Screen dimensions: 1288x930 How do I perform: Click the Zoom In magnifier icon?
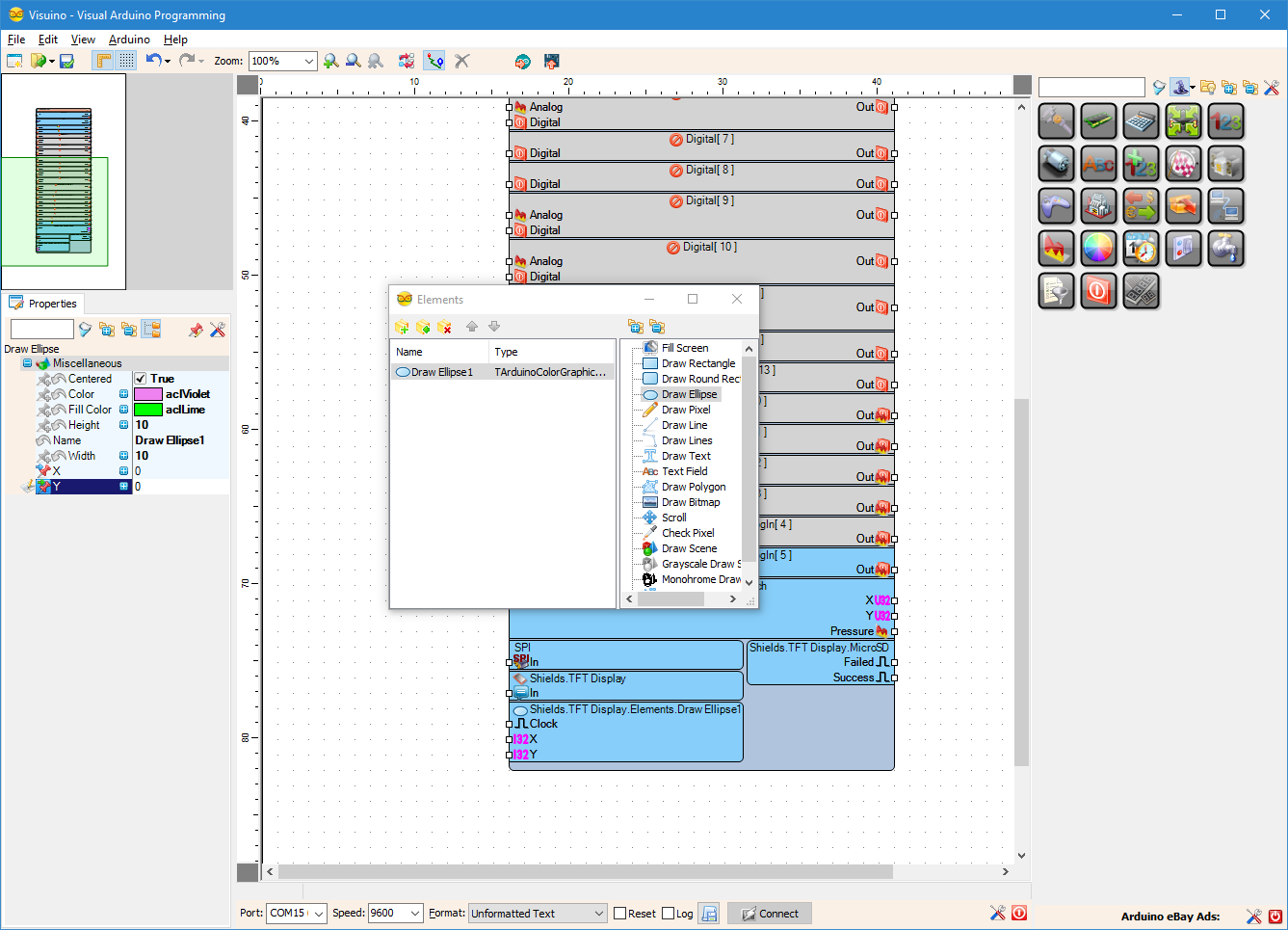coord(331,61)
